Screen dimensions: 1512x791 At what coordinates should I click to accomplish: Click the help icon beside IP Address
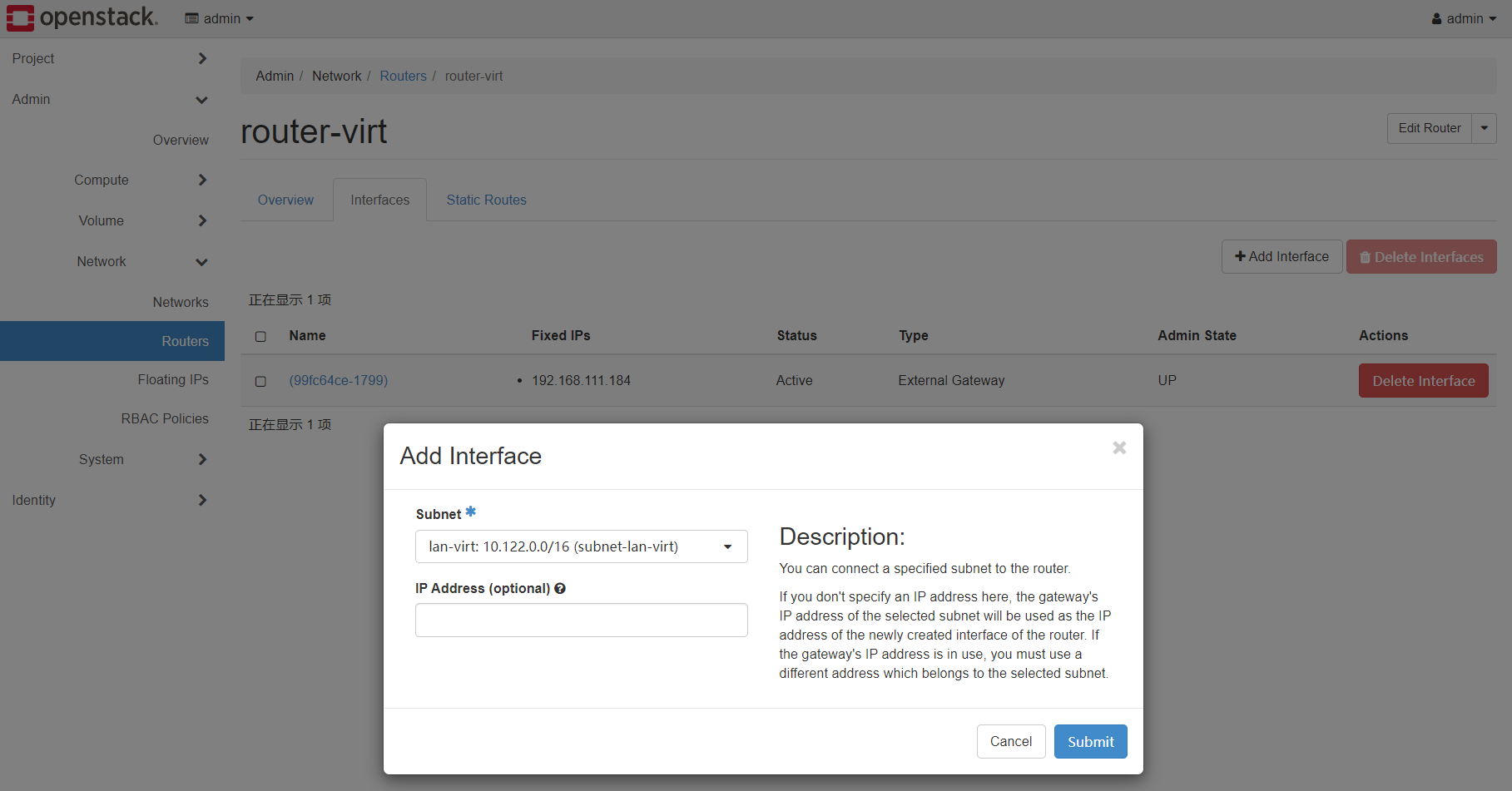pyautogui.click(x=560, y=589)
